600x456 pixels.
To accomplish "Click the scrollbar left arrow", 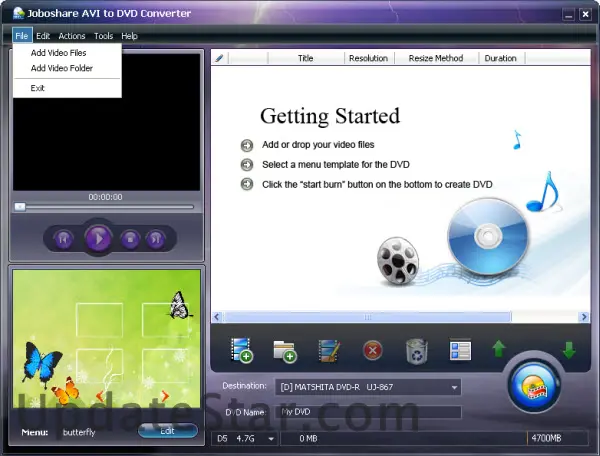I will 217,317.
